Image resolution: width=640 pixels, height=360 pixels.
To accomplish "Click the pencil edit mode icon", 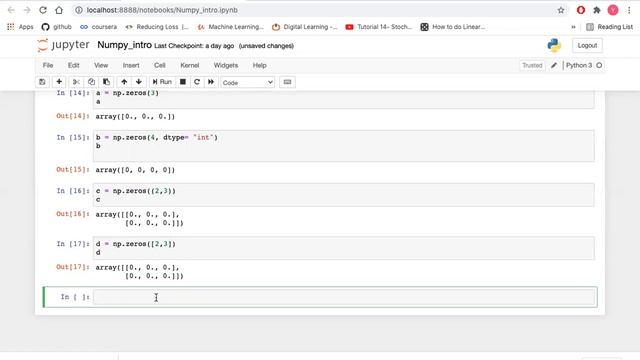I will click(x=554, y=65).
